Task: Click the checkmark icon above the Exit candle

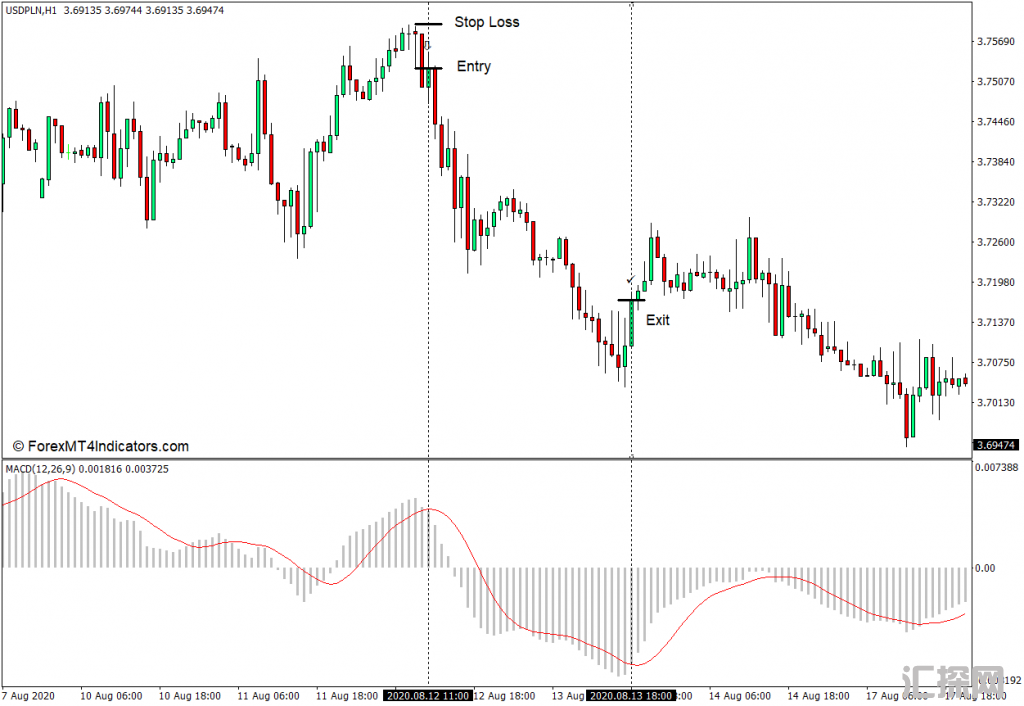Action: pyautogui.click(x=630, y=280)
